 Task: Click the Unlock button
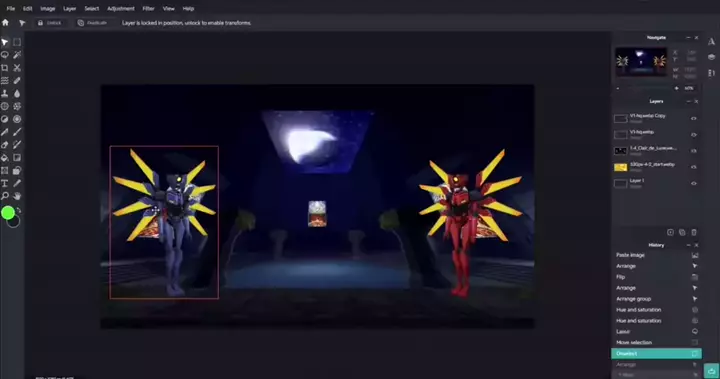point(50,23)
